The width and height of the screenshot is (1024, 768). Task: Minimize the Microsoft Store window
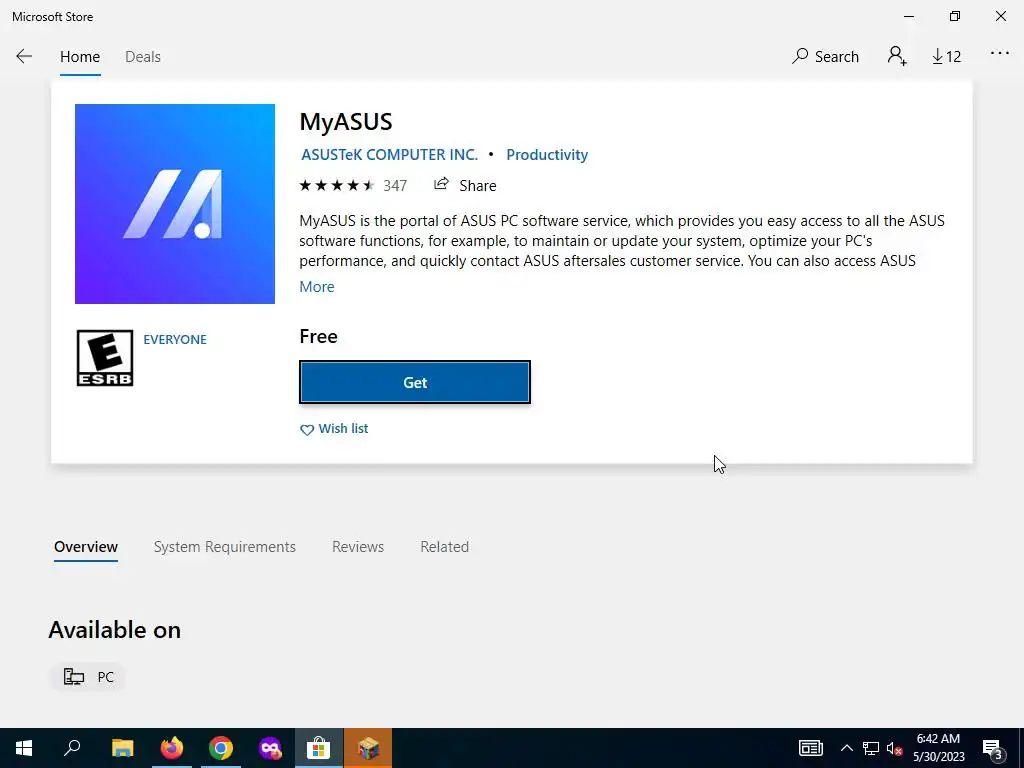[908, 16]
